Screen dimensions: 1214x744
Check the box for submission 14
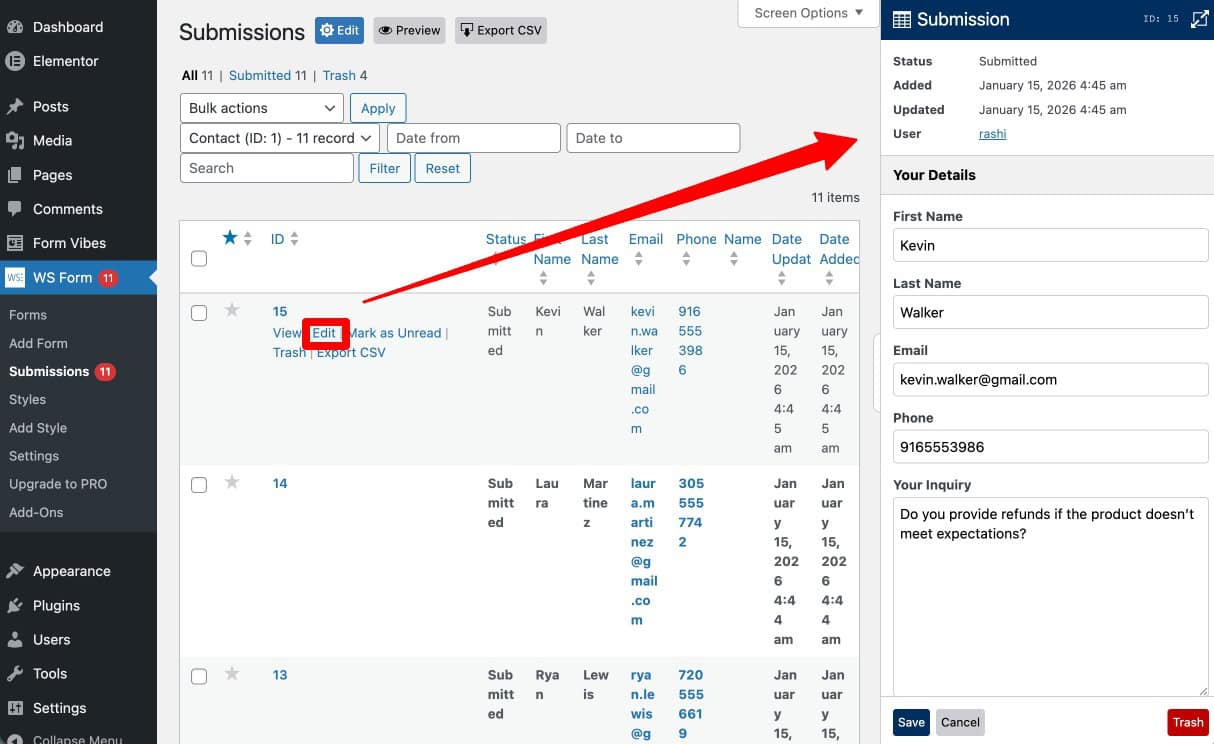pos(199,485)
